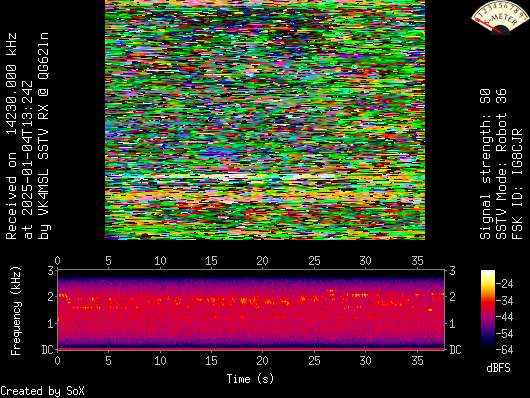Click the 'FSK ID: IG8CJR' label
The width and height of the screenshot is (530, 398).
[517, 183]
